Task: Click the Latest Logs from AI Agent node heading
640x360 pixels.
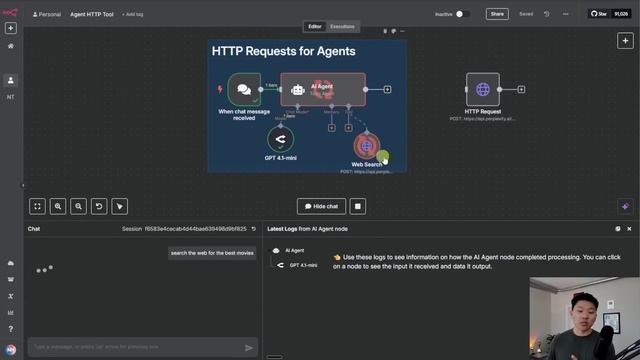Action: pyautogui.click(x=307, y=229)
